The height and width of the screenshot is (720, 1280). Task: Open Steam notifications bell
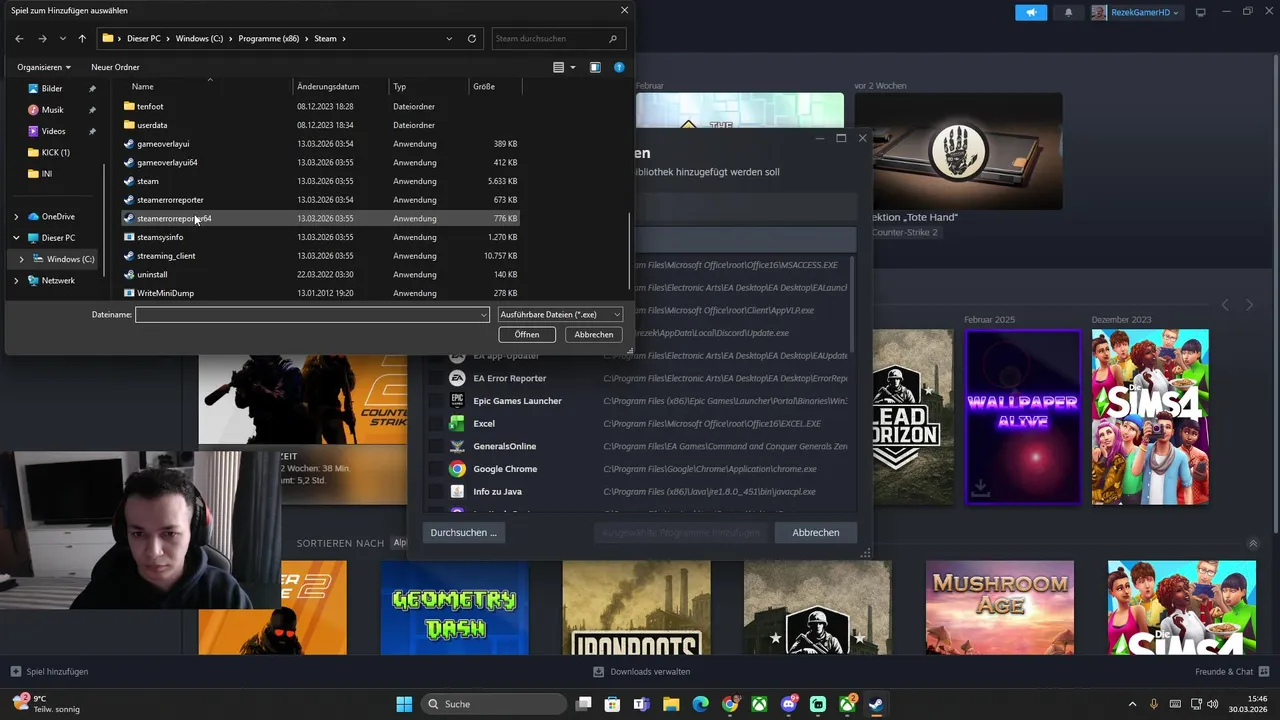click(1068, 13)
